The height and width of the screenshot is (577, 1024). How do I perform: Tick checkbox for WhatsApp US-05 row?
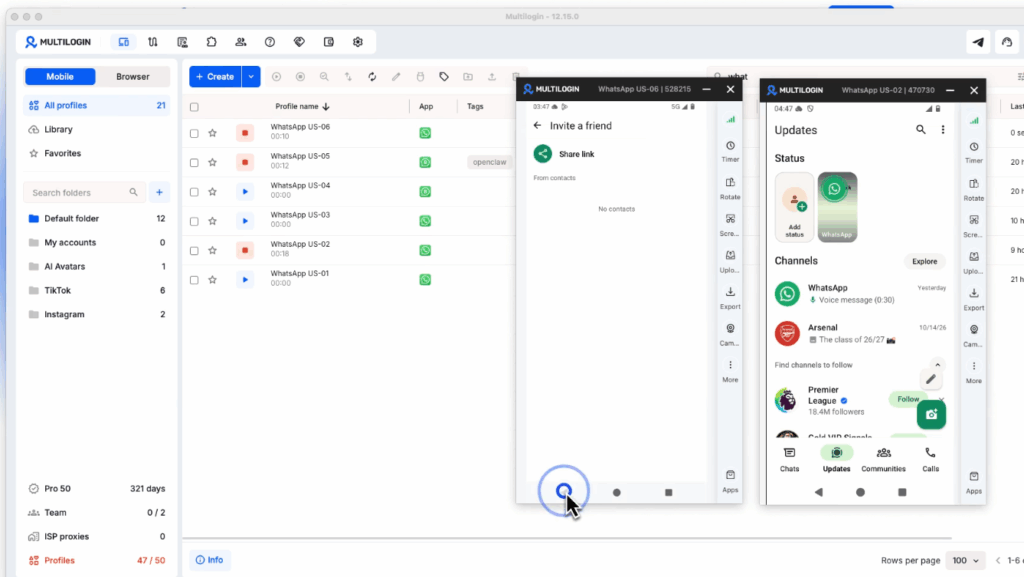click(194, 163)
